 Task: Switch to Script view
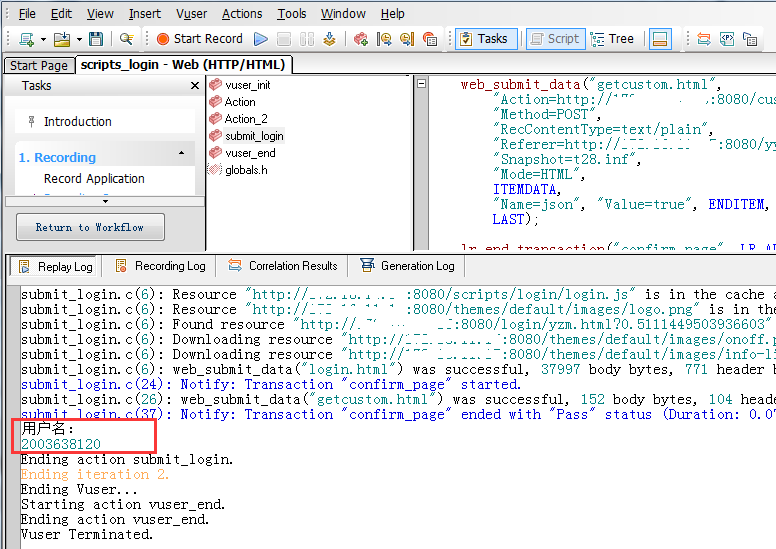[x=553, y=39]
